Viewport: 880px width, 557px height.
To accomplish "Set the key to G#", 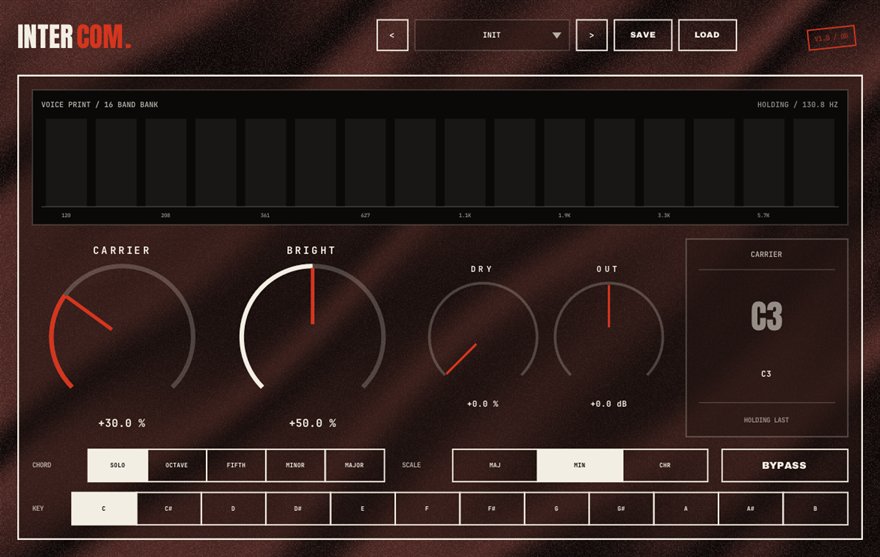I will tap(621, 509).
